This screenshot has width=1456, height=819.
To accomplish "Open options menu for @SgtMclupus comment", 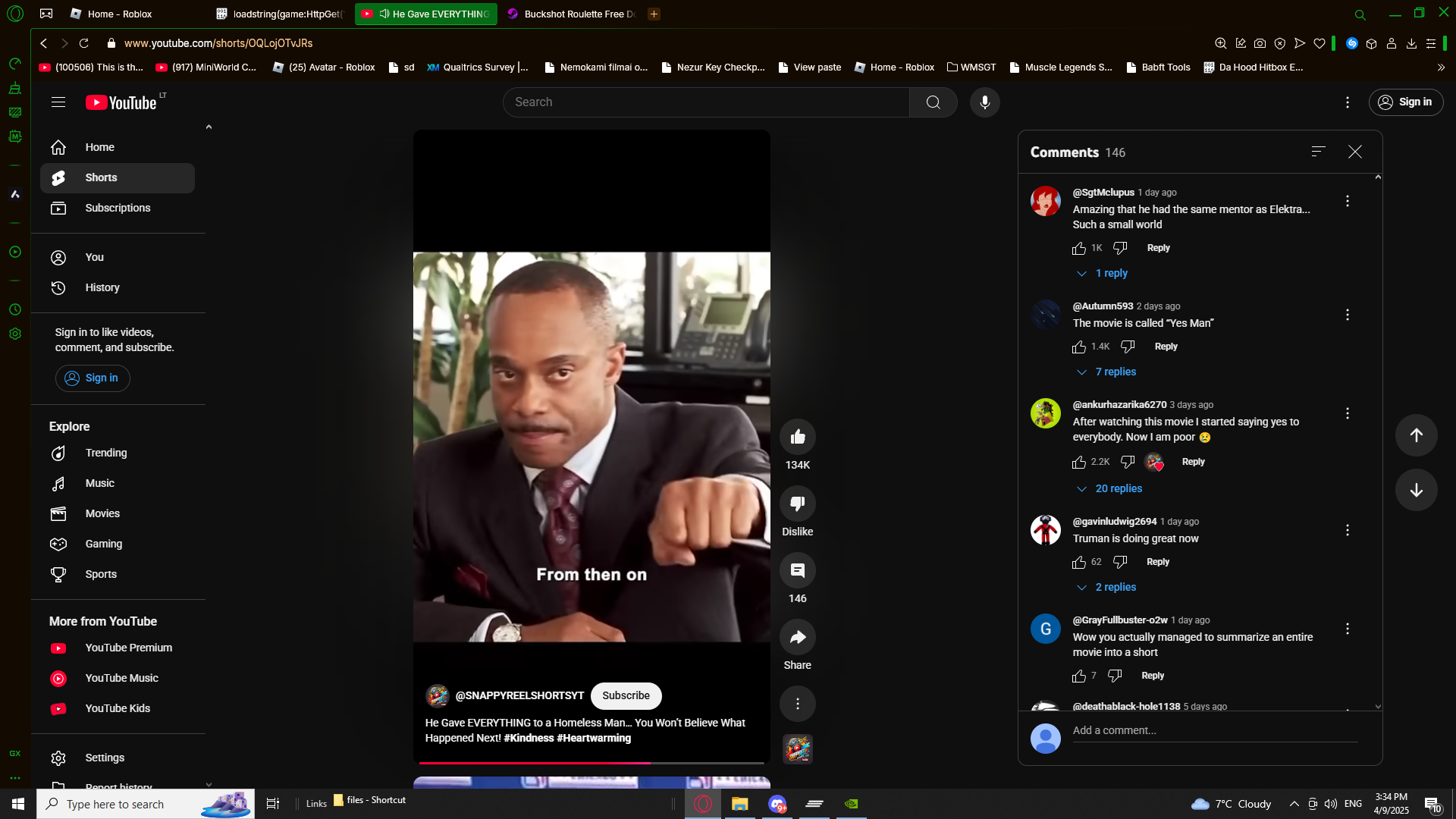I will [1347, 201].
